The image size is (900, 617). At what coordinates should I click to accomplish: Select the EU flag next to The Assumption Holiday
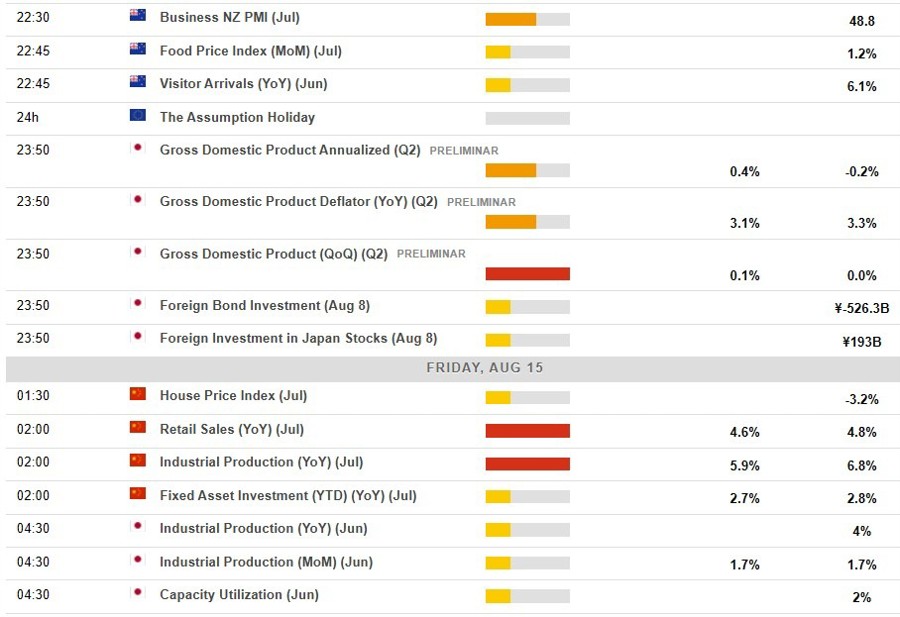[137, 117]
